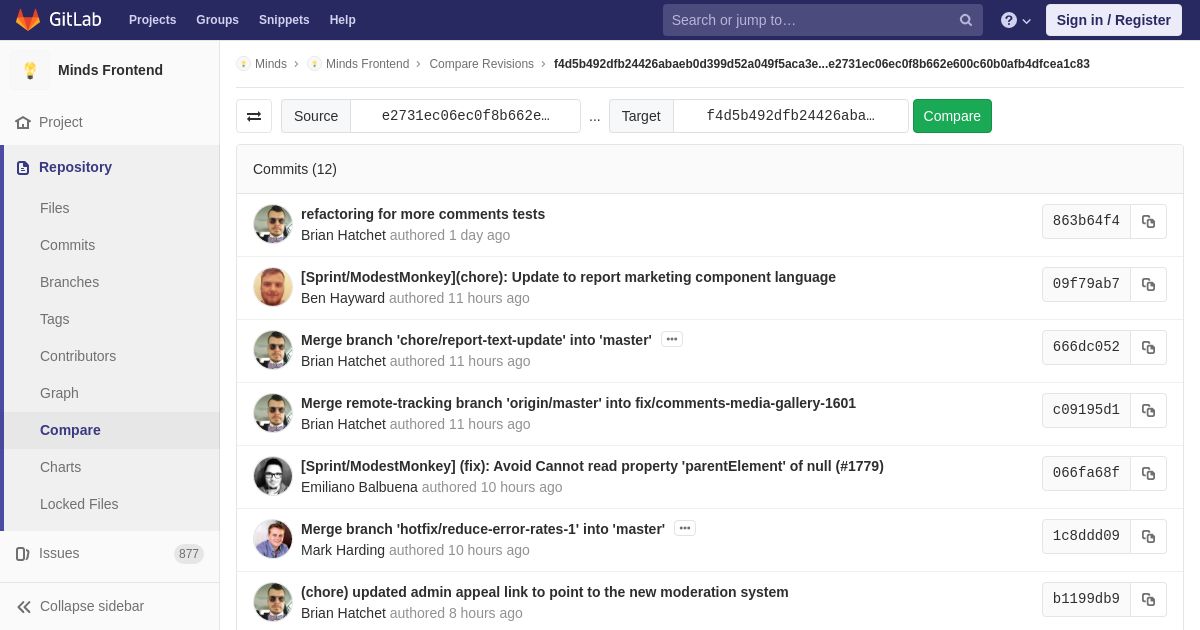Click Sign in / Register

click(1113, 20)
